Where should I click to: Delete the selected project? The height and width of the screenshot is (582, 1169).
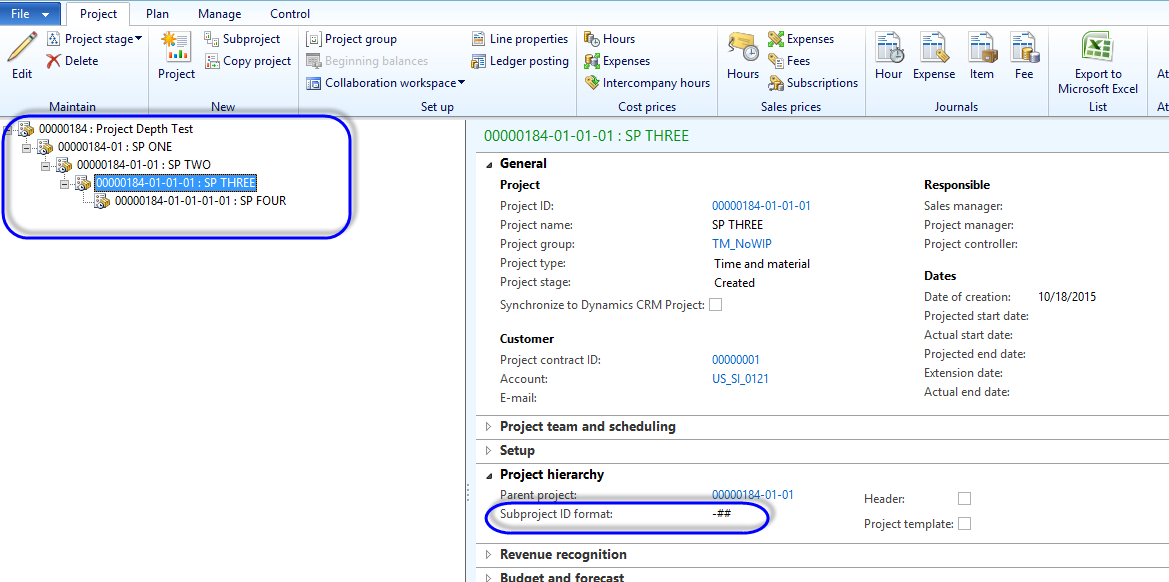72,61
